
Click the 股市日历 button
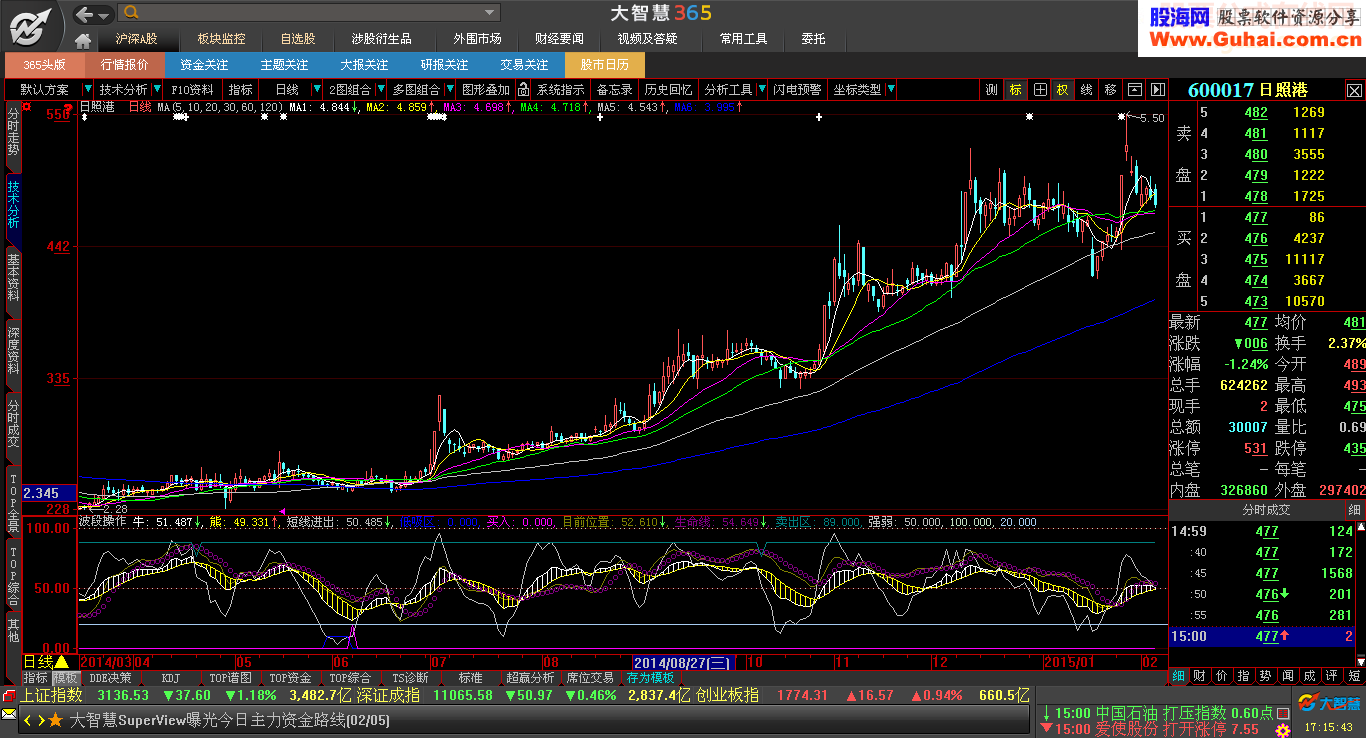coord(604,64)
